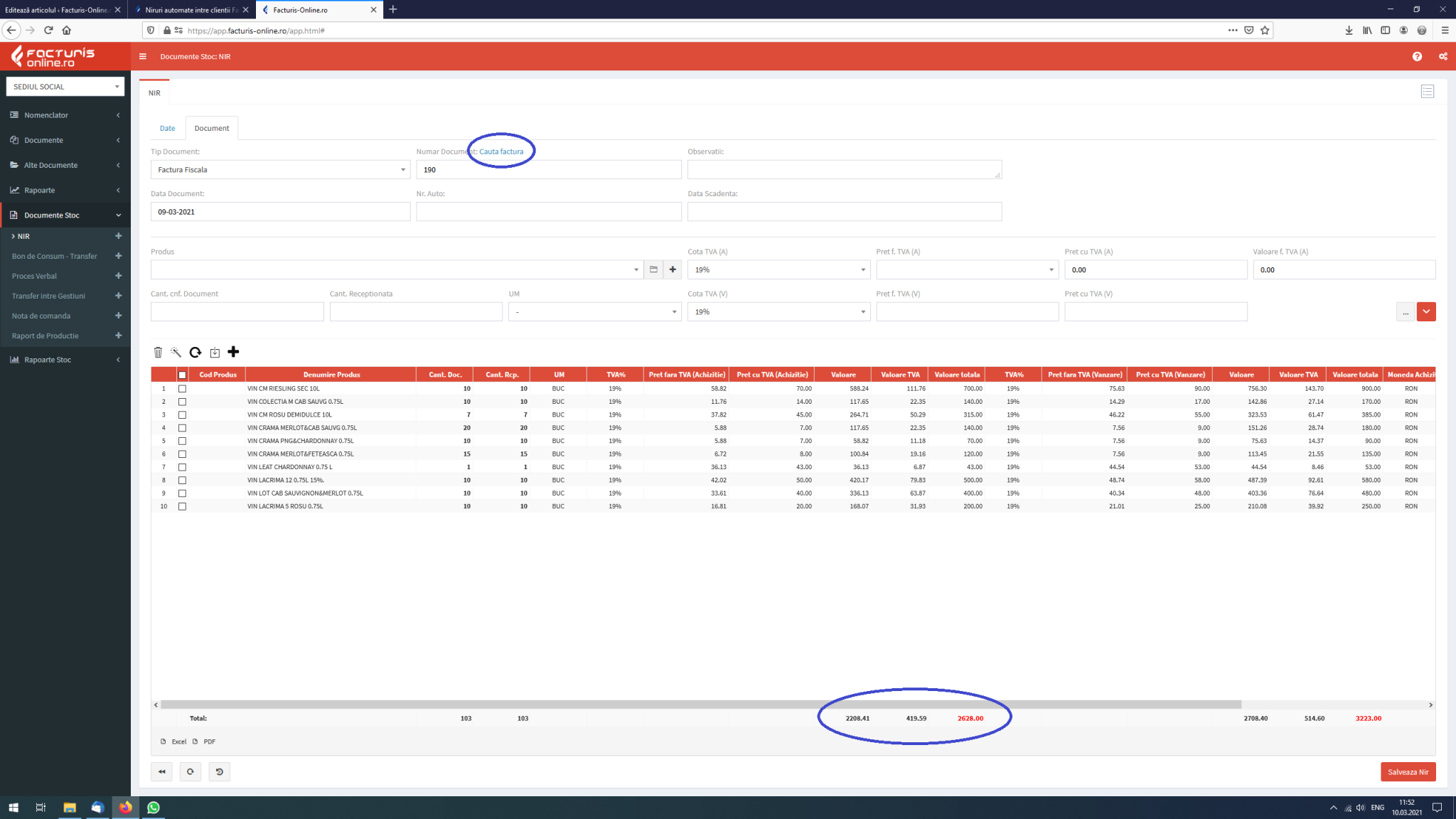Click the trash delete icon above the table
This screenshot has width=1456, height=819.
coord(158,352)
